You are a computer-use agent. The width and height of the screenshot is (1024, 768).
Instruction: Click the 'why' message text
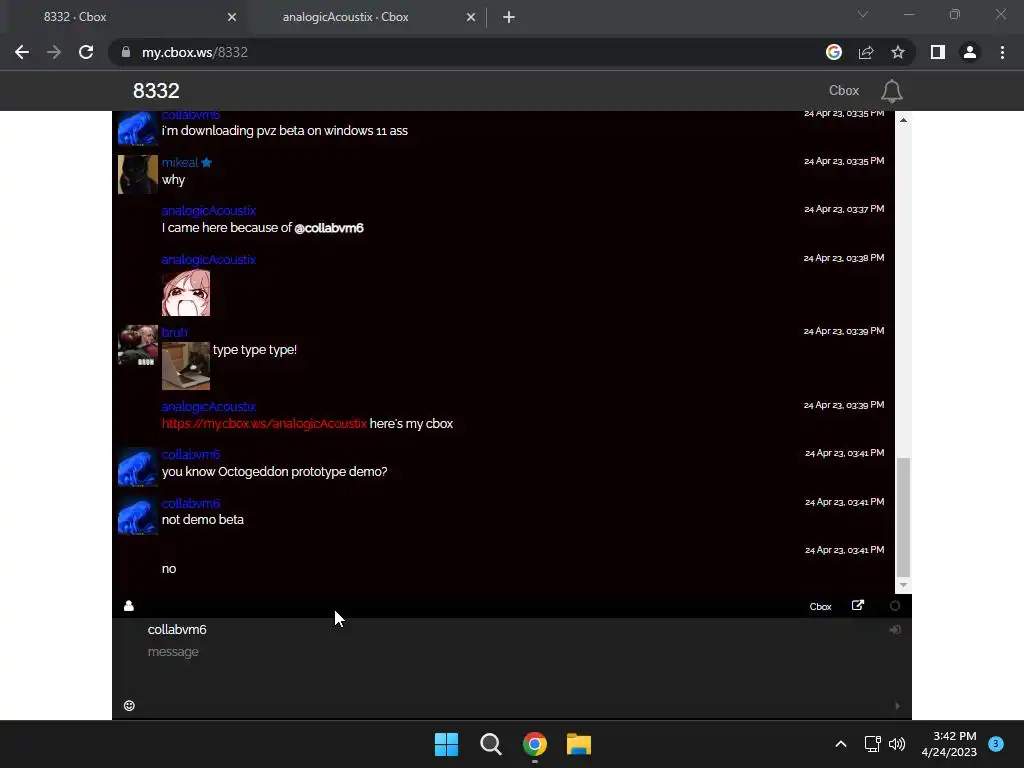pyautogui.click(x=173, y=180)
